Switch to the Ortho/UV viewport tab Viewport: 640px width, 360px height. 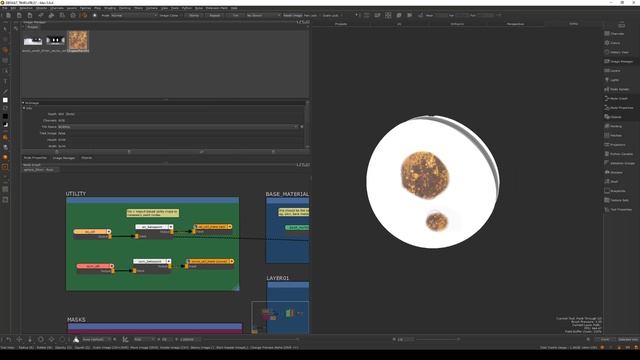[x=457, y=24]
